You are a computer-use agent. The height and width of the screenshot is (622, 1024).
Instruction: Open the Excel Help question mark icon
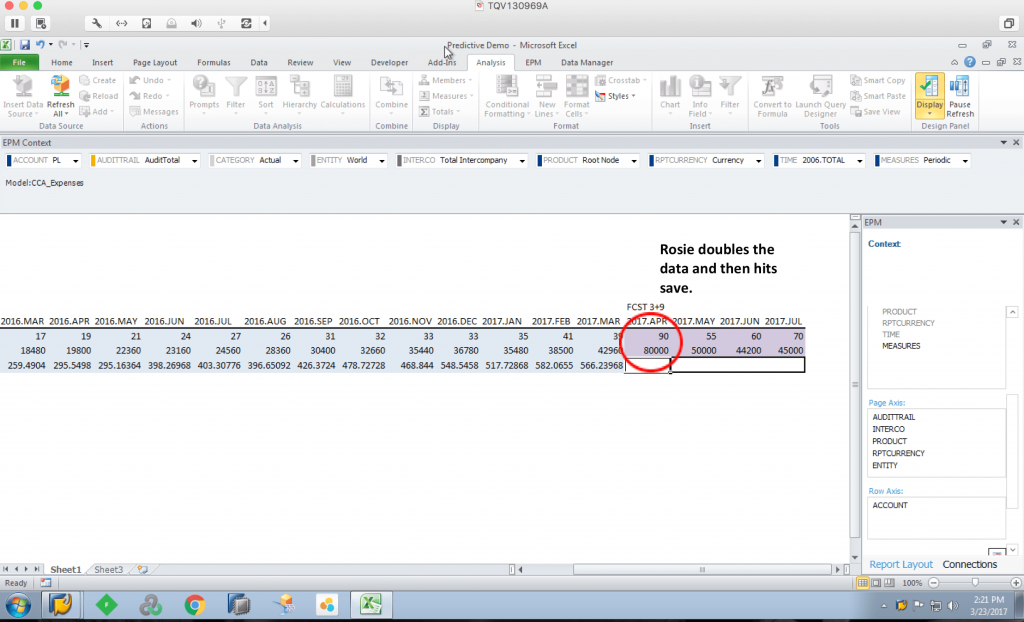click(x=970, y=62)
